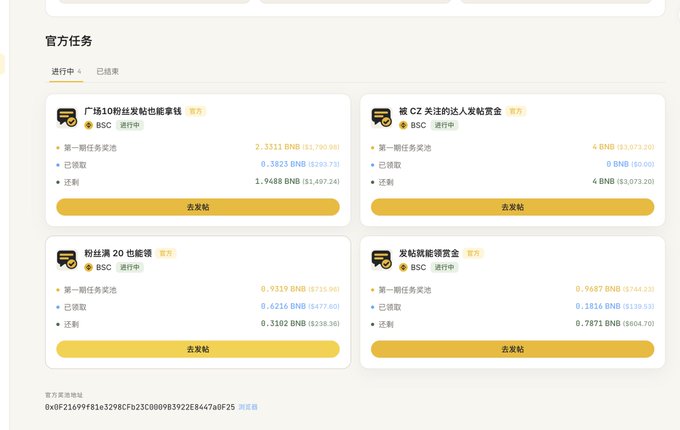This screenshot has height=430, width=680.
Task: Click BSC coin icon on 发帖就能领赏金 card
Action: click(x=403, y=267)
